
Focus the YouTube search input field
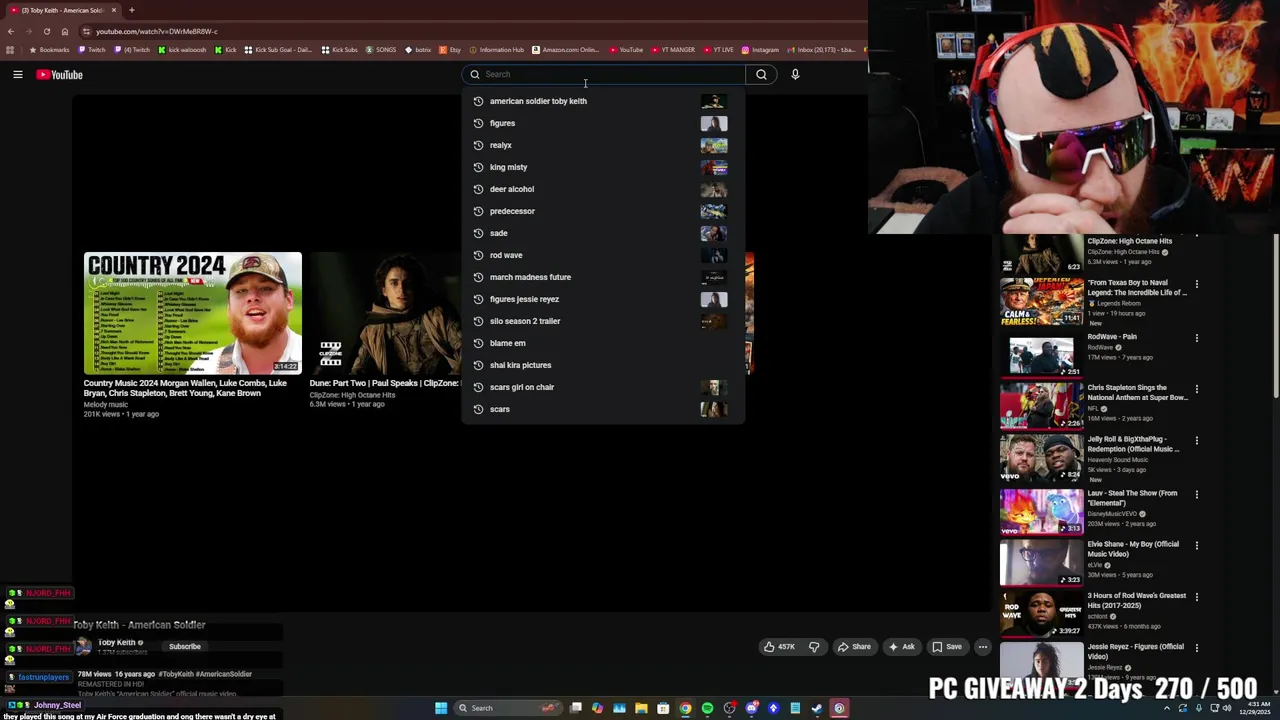(603, 74)
